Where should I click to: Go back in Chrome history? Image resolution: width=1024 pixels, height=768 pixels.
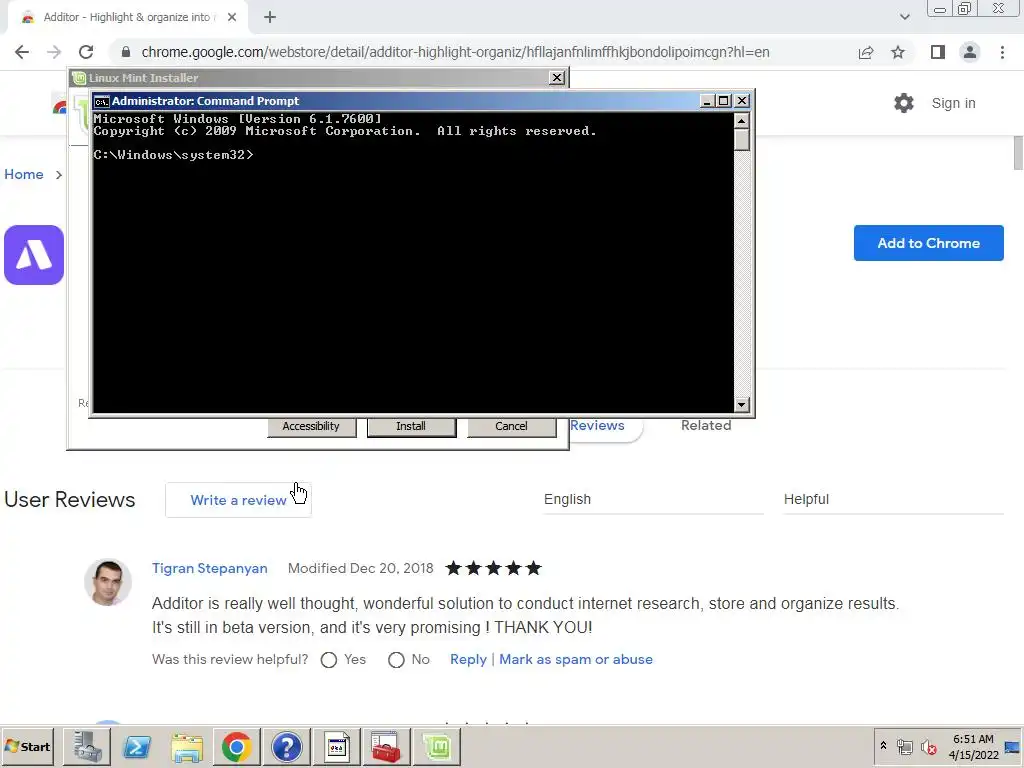click(x=22, y=52)
